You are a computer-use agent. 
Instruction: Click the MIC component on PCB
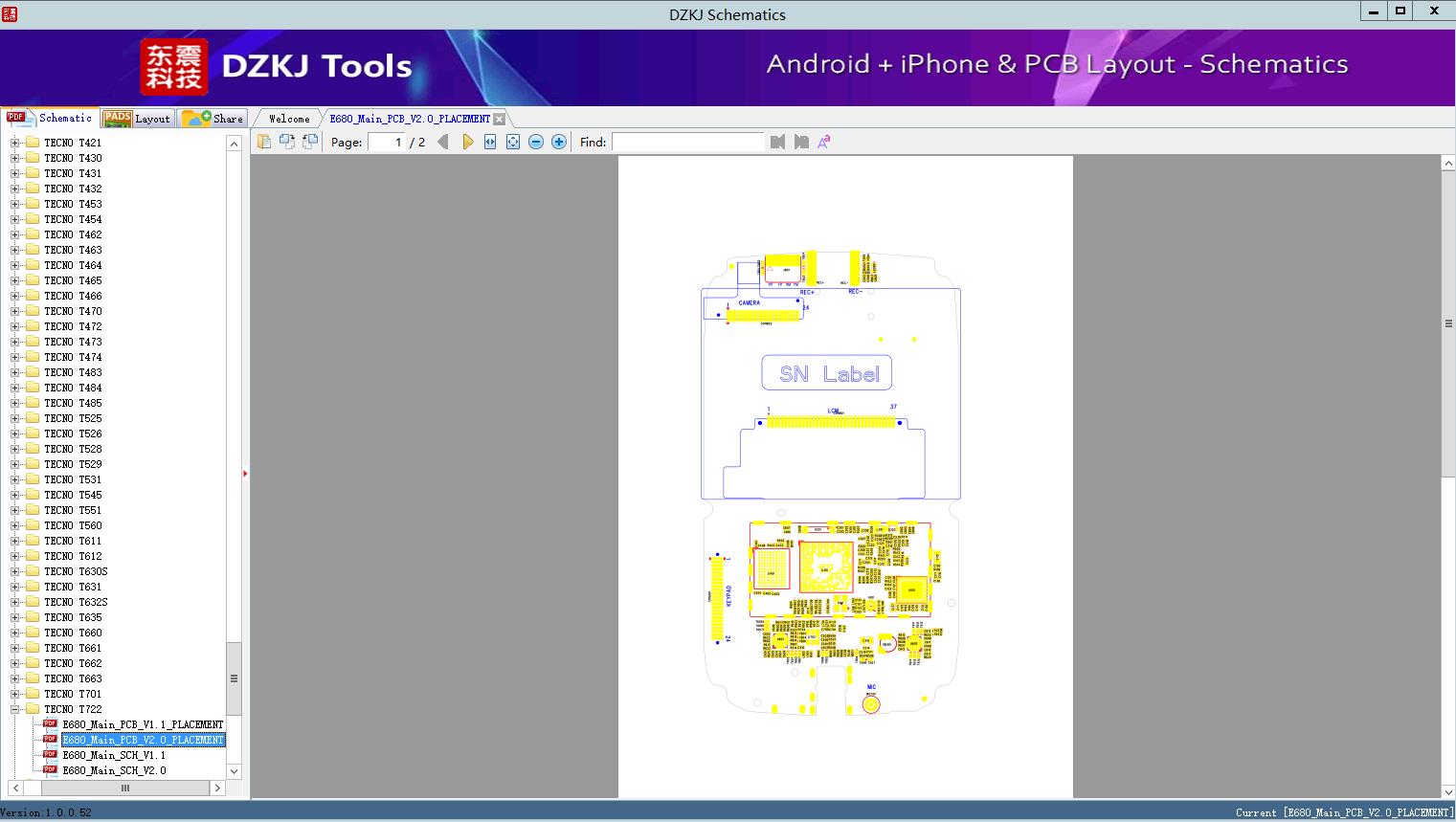(x=871, y=704)
